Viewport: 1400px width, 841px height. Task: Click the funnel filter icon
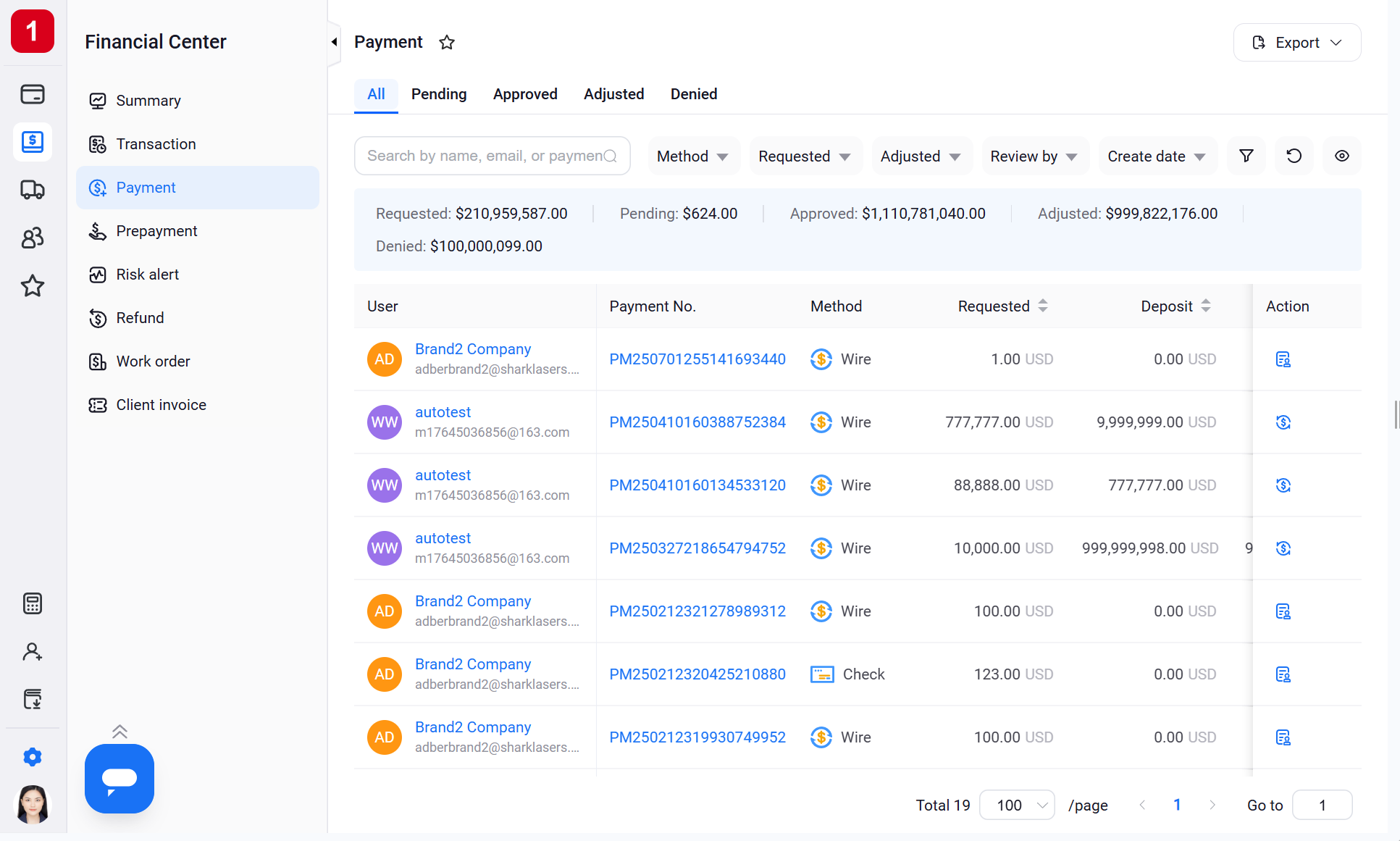tap(1246, 156)
